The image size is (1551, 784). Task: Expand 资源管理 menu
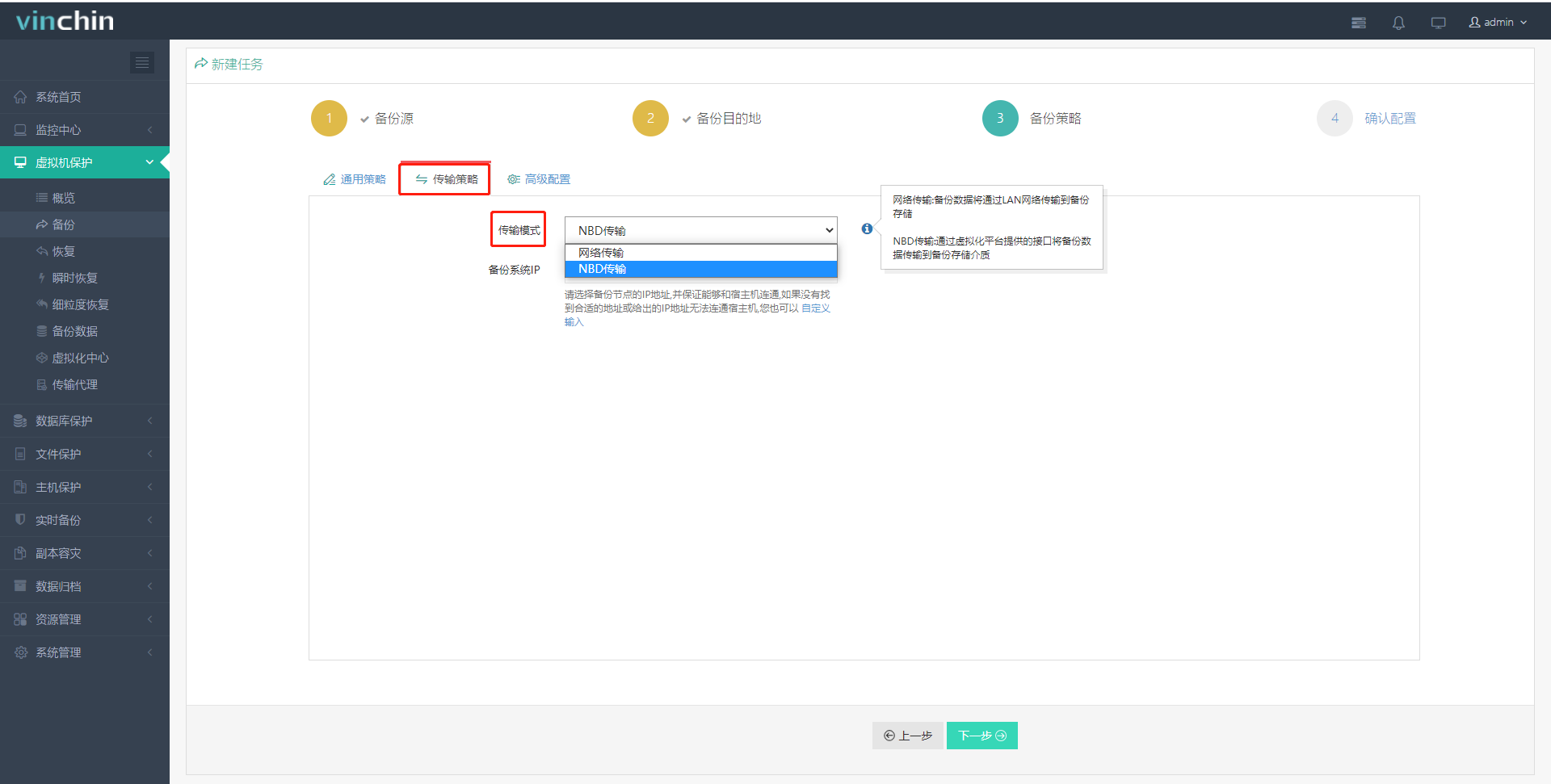[85, 619]
